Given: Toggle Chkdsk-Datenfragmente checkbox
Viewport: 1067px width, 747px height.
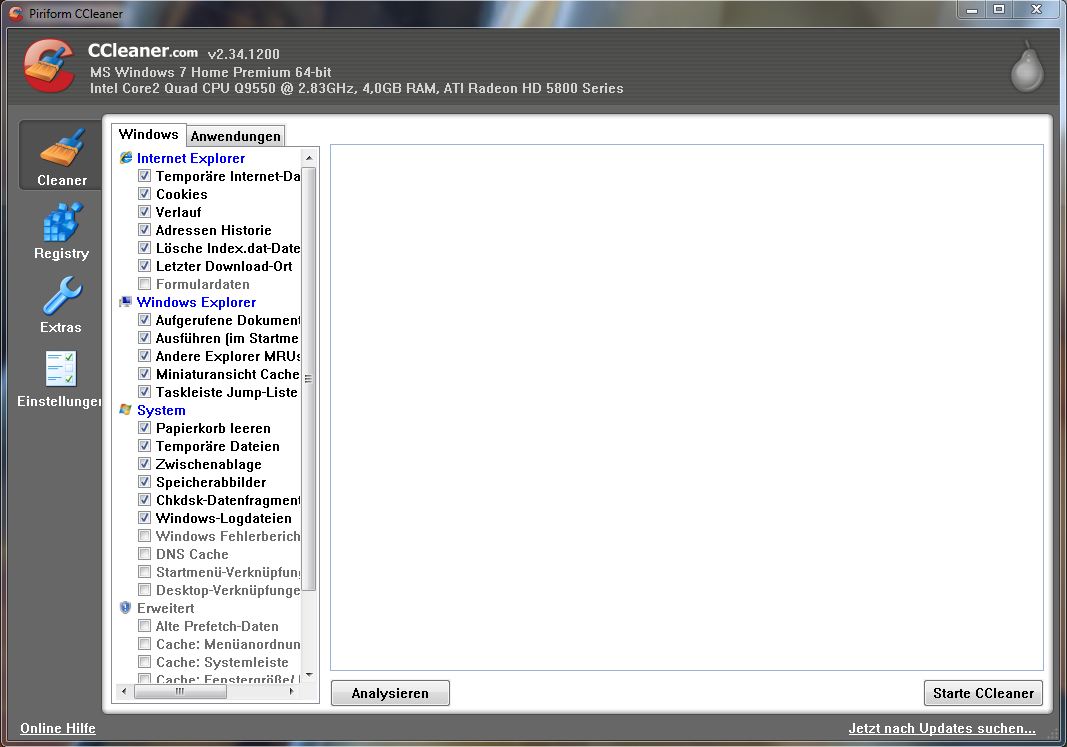Looking at the screenshot, I should click(144, 500).
